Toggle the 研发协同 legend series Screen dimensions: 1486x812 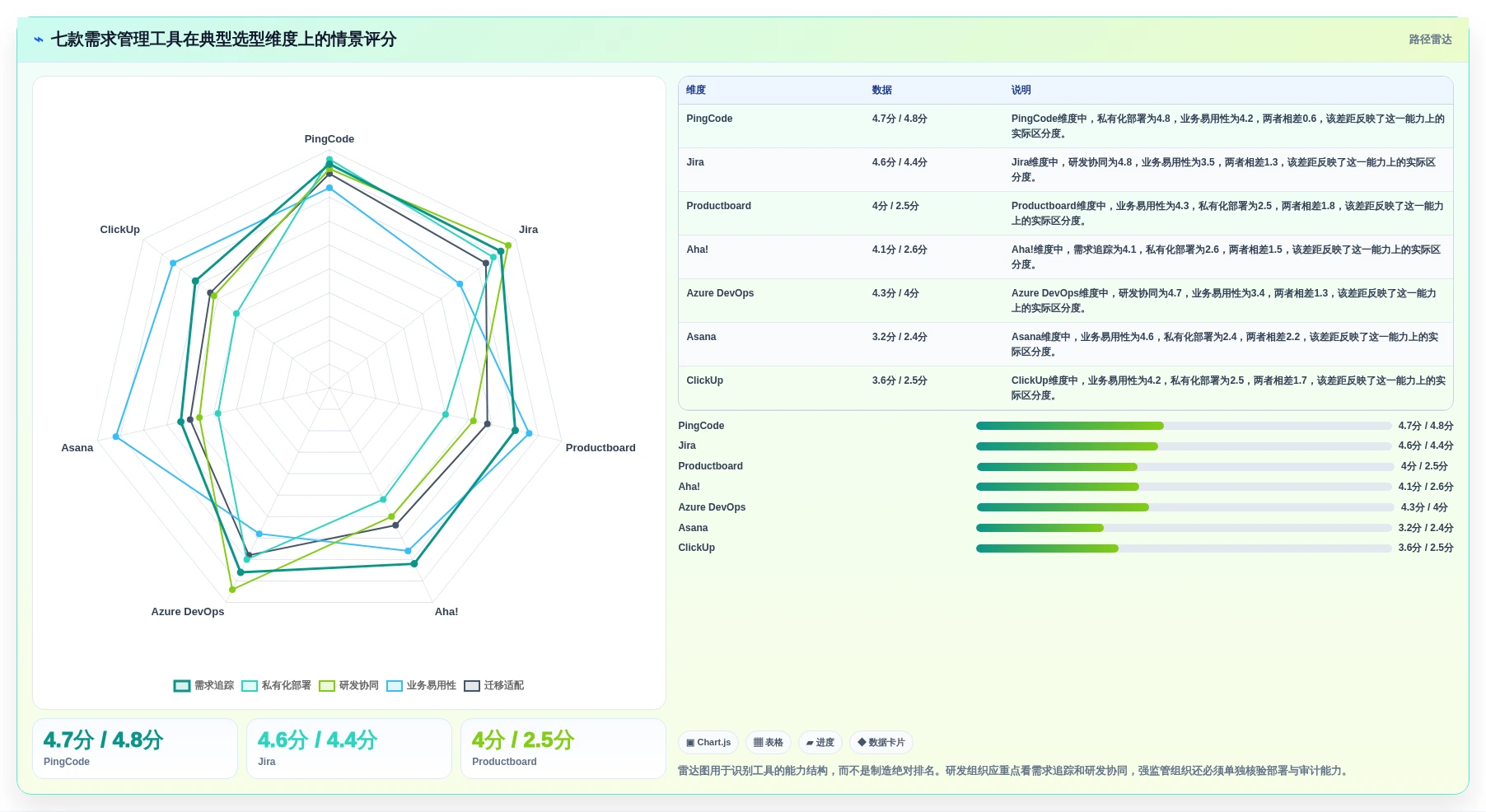click(348, 685)
